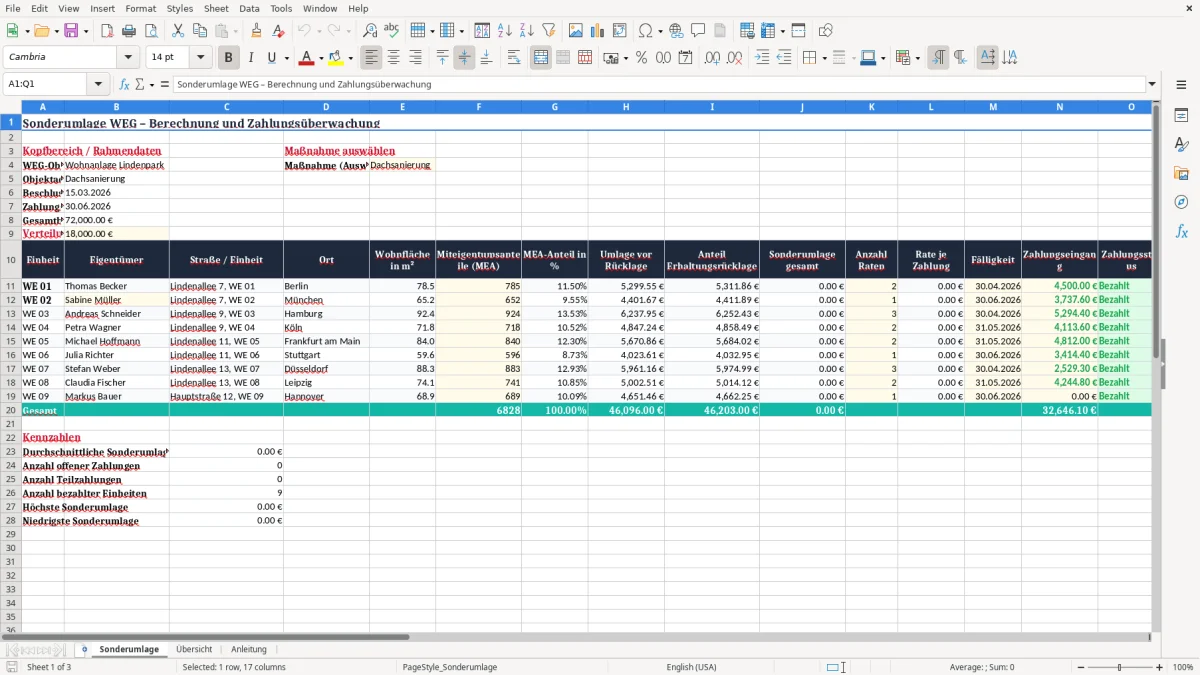The height and width of the screenshot is (675, 1200).
Task: Center text horizontally
Action: 393,58
